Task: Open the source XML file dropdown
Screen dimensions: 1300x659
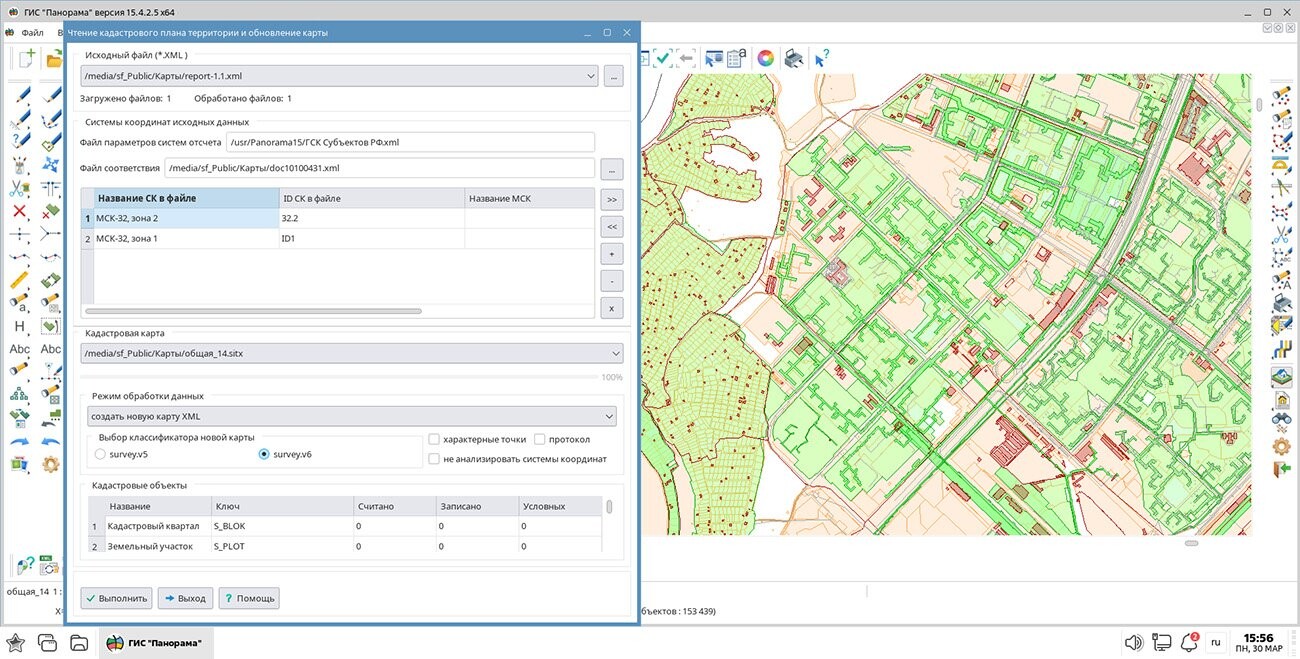Action: click(x=591, y=76)
